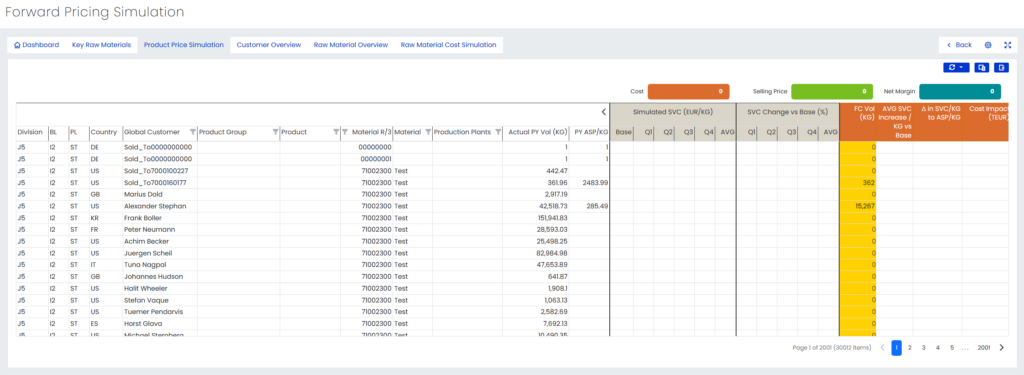This screenshot has height=375, width=1024.
Task: Click the green Selling Price value box
Action: [831, 91]
